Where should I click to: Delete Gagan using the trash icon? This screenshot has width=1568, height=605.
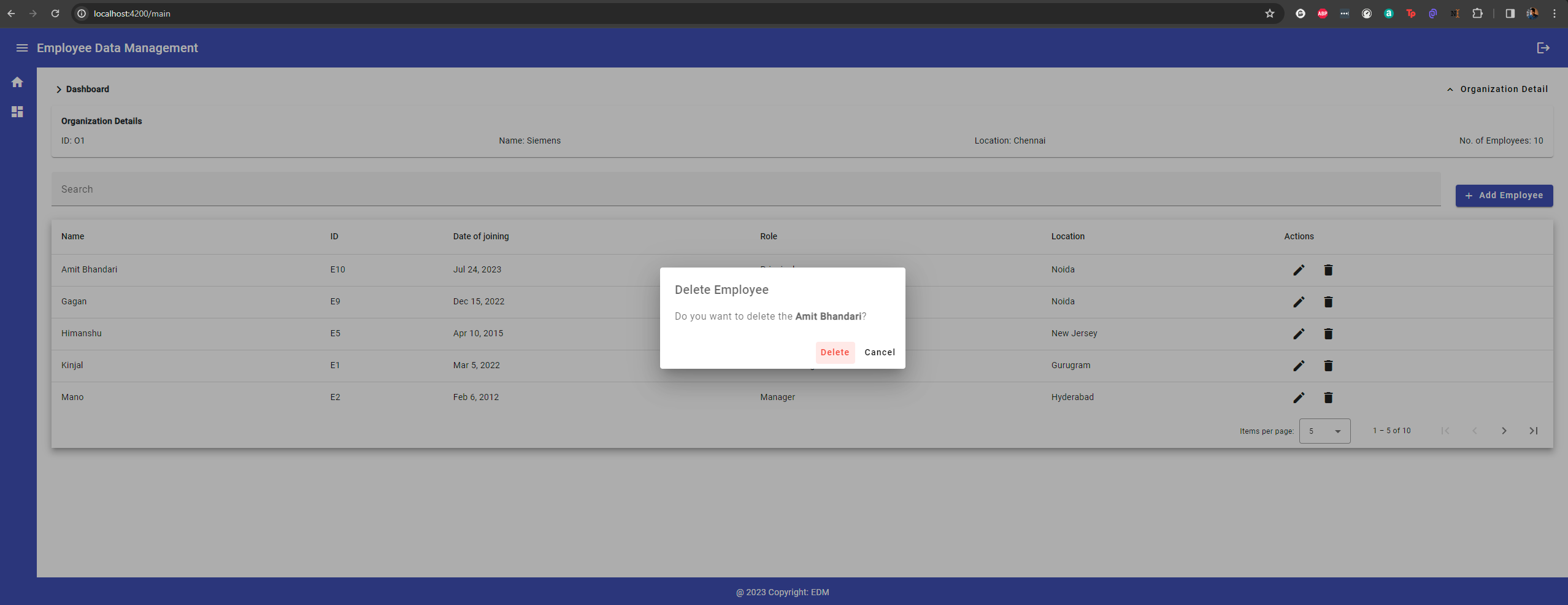1328,302
